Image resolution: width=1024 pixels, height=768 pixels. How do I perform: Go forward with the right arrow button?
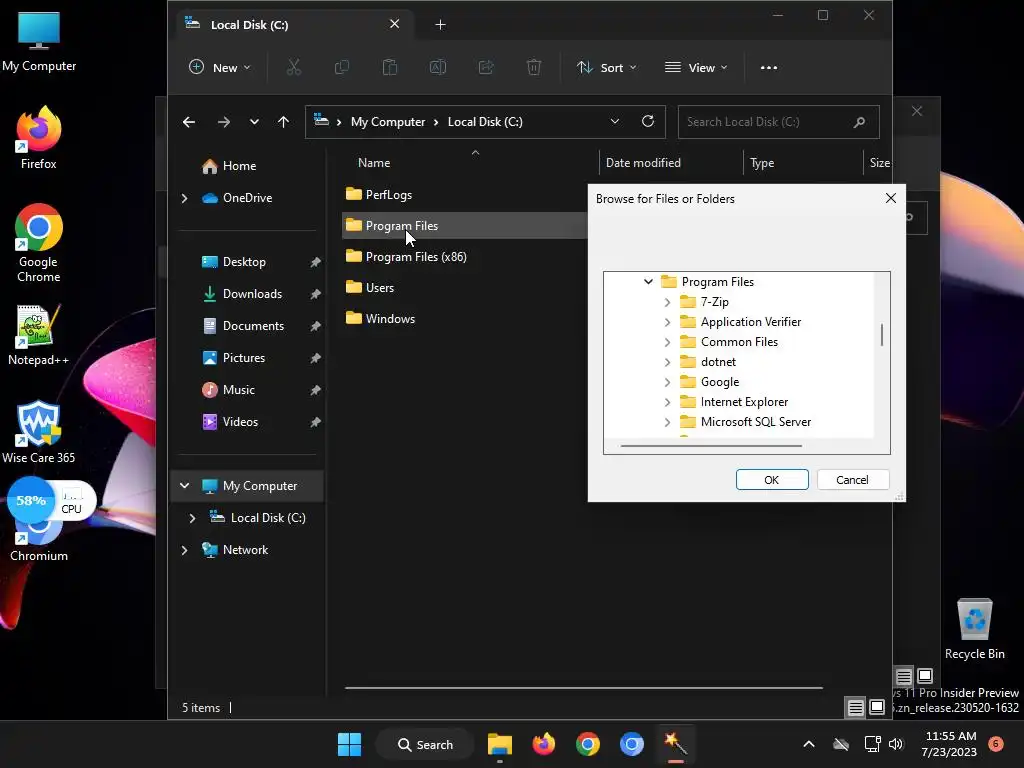223,122
